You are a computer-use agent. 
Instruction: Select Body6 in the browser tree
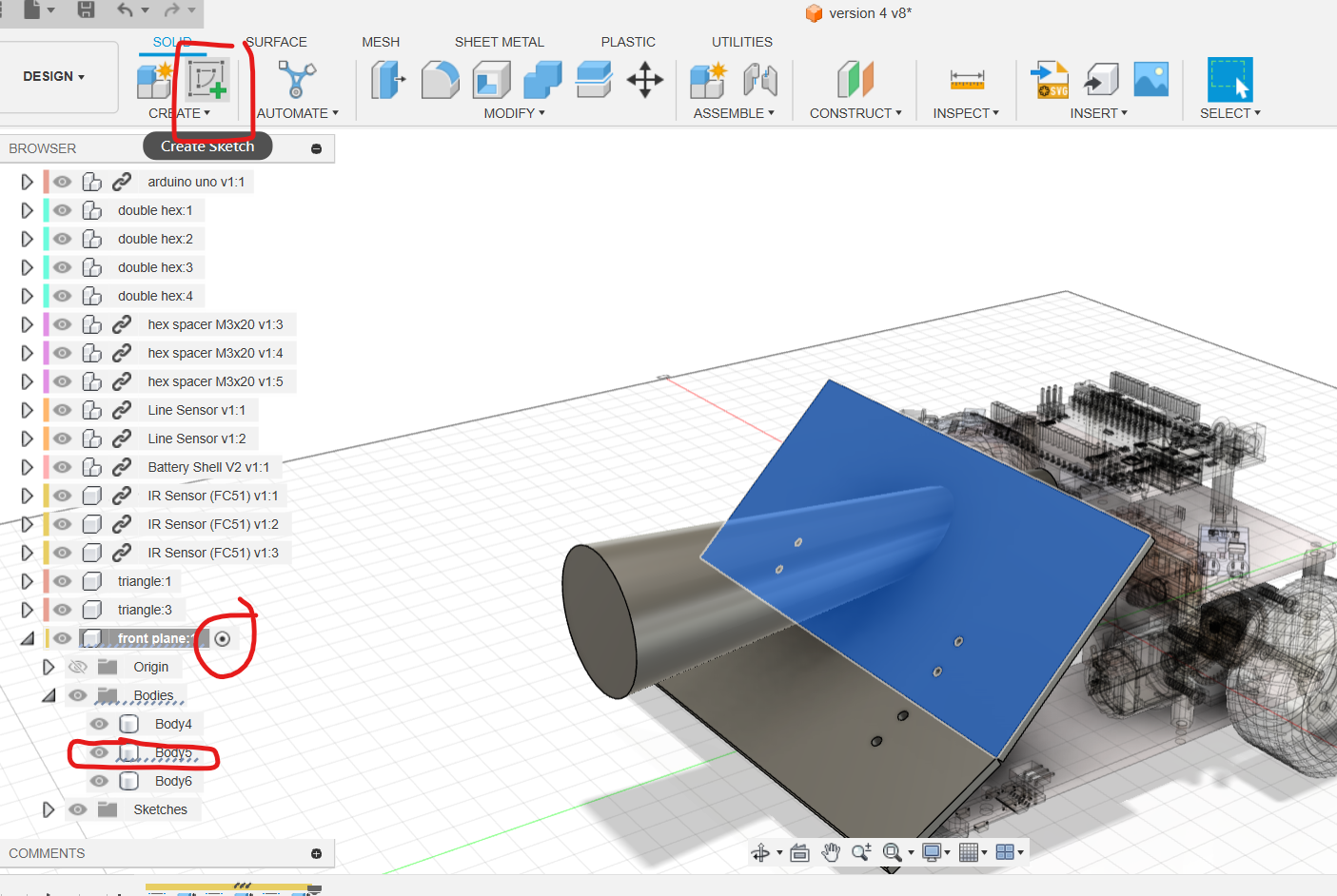(173, 781)
